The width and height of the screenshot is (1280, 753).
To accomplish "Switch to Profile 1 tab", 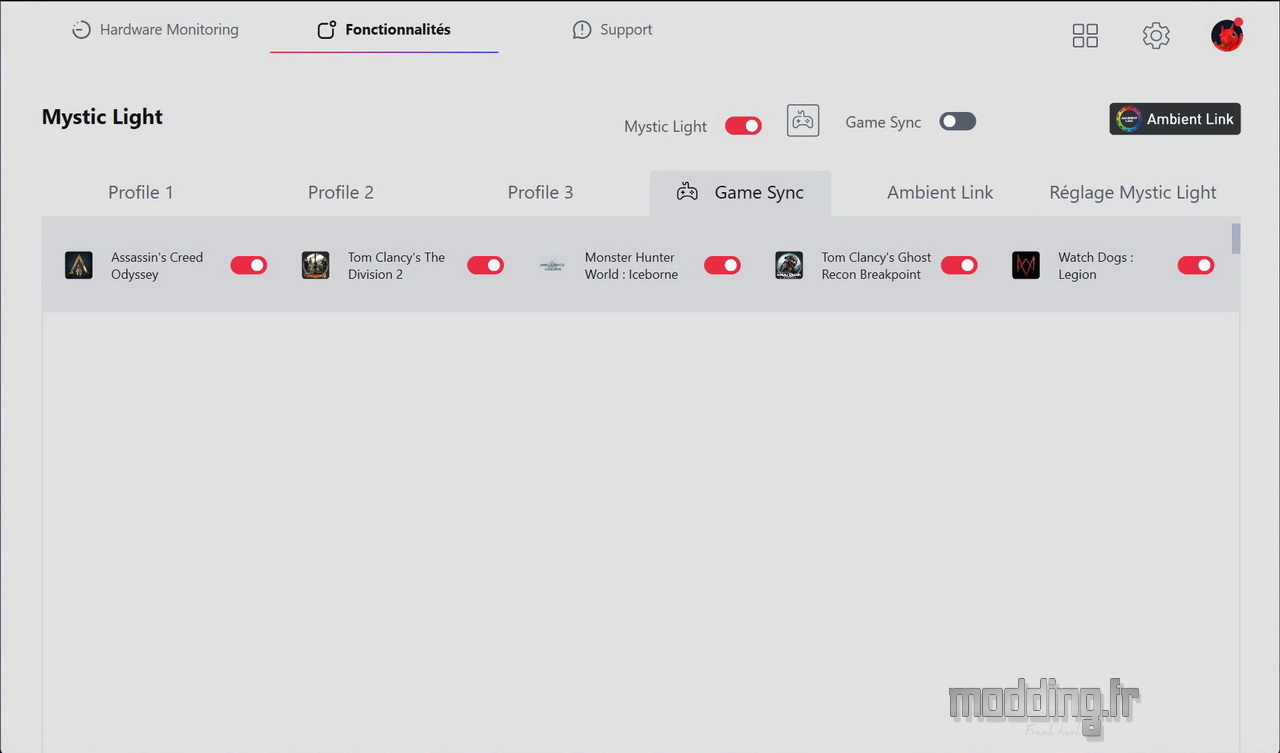I will tap(141, 193).
